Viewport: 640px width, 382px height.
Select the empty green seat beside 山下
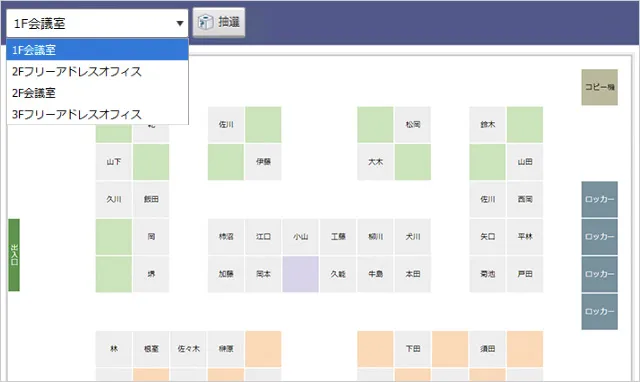[x=151, y=162]
